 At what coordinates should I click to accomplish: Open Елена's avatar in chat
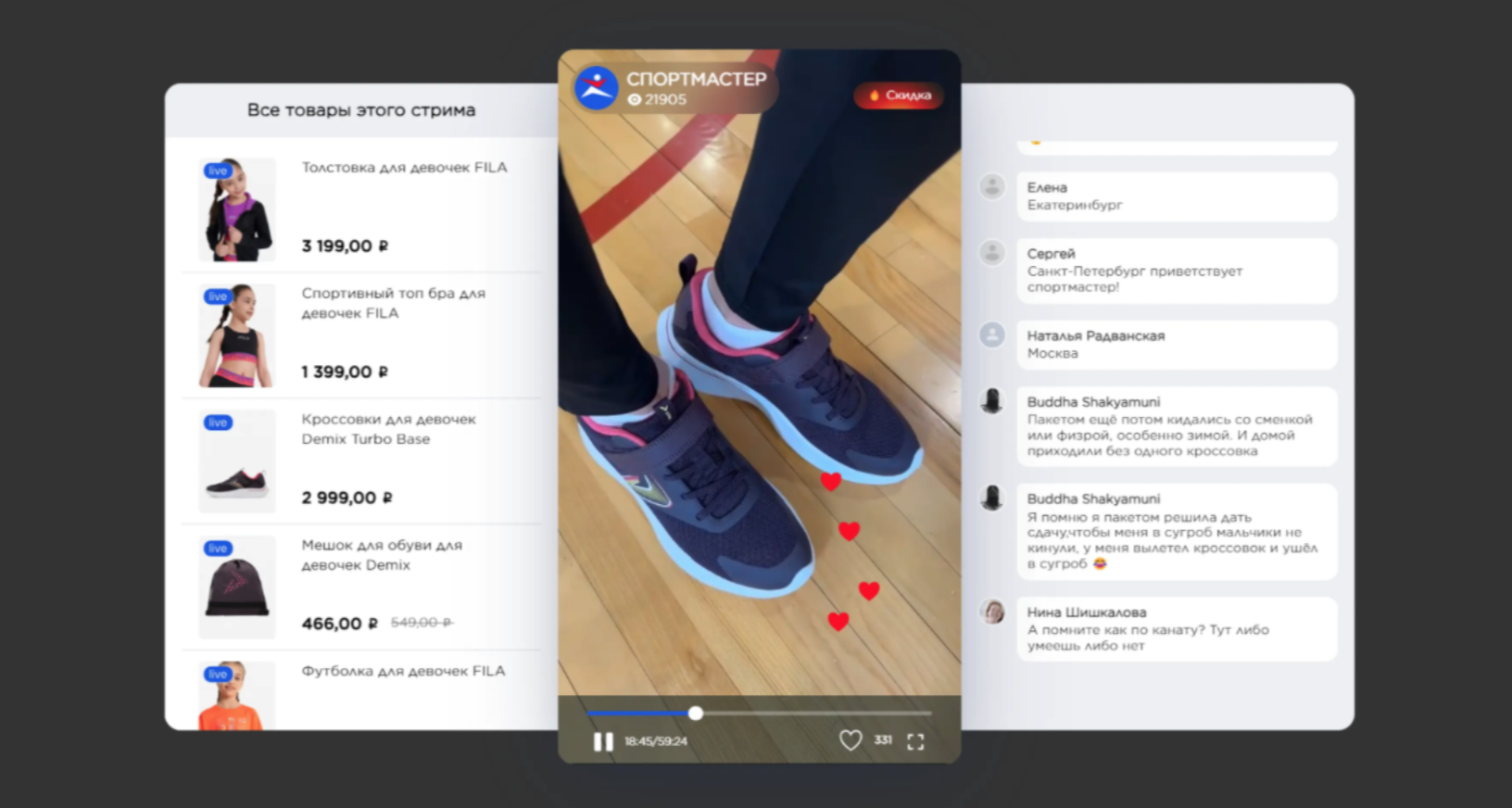click(992, 186)
